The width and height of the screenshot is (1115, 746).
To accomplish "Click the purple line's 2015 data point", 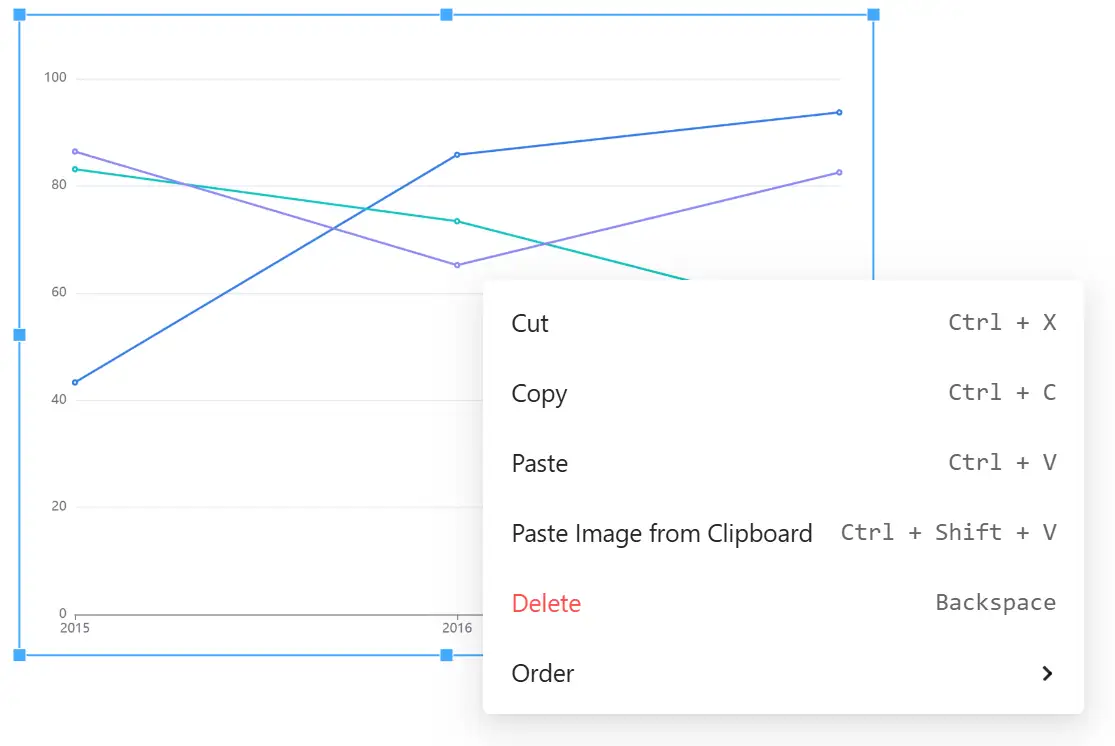I will [x=75, y=151].
